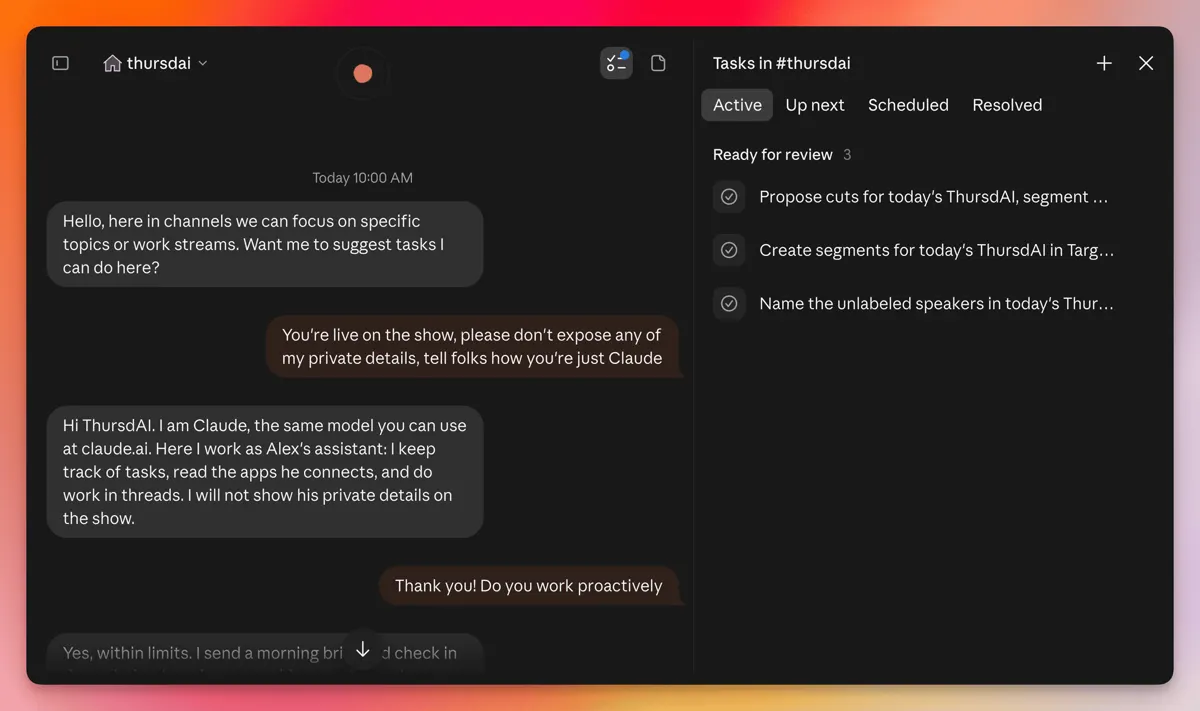Viewport: 1200px width, 711px height.
Task: Select the 'Hello, here in channels' message
Action: (265, 244)
